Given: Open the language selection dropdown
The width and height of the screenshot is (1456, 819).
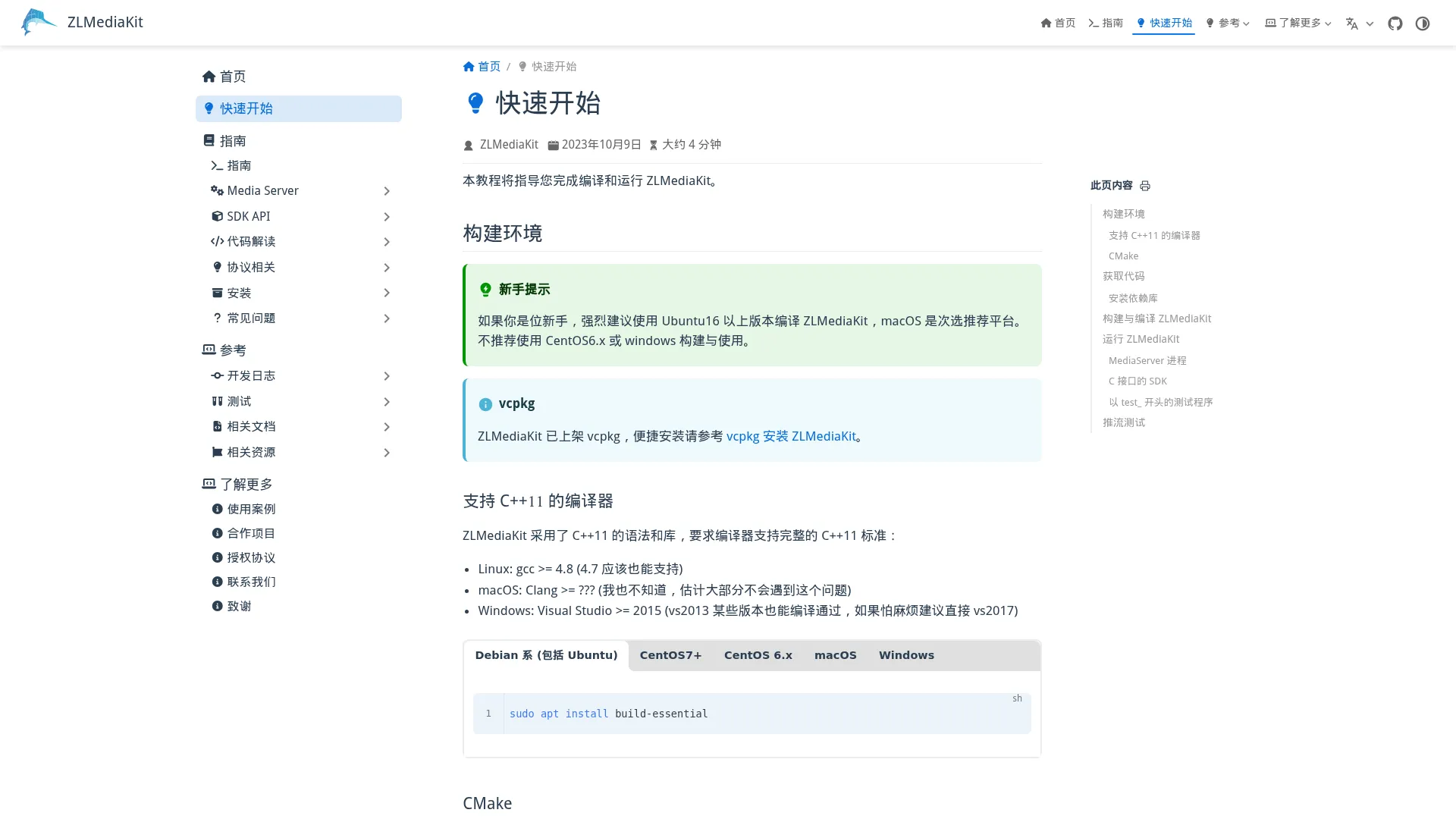Looking at the screenshot, I should coord(1359,24).
